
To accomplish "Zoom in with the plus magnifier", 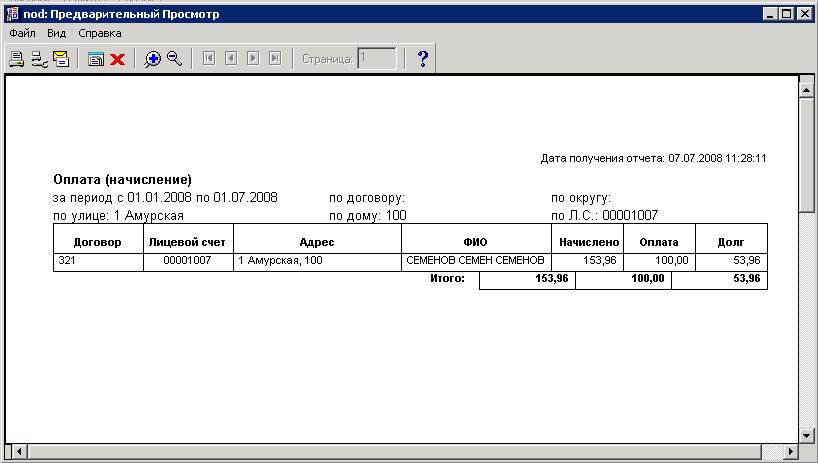I will 152,59.
